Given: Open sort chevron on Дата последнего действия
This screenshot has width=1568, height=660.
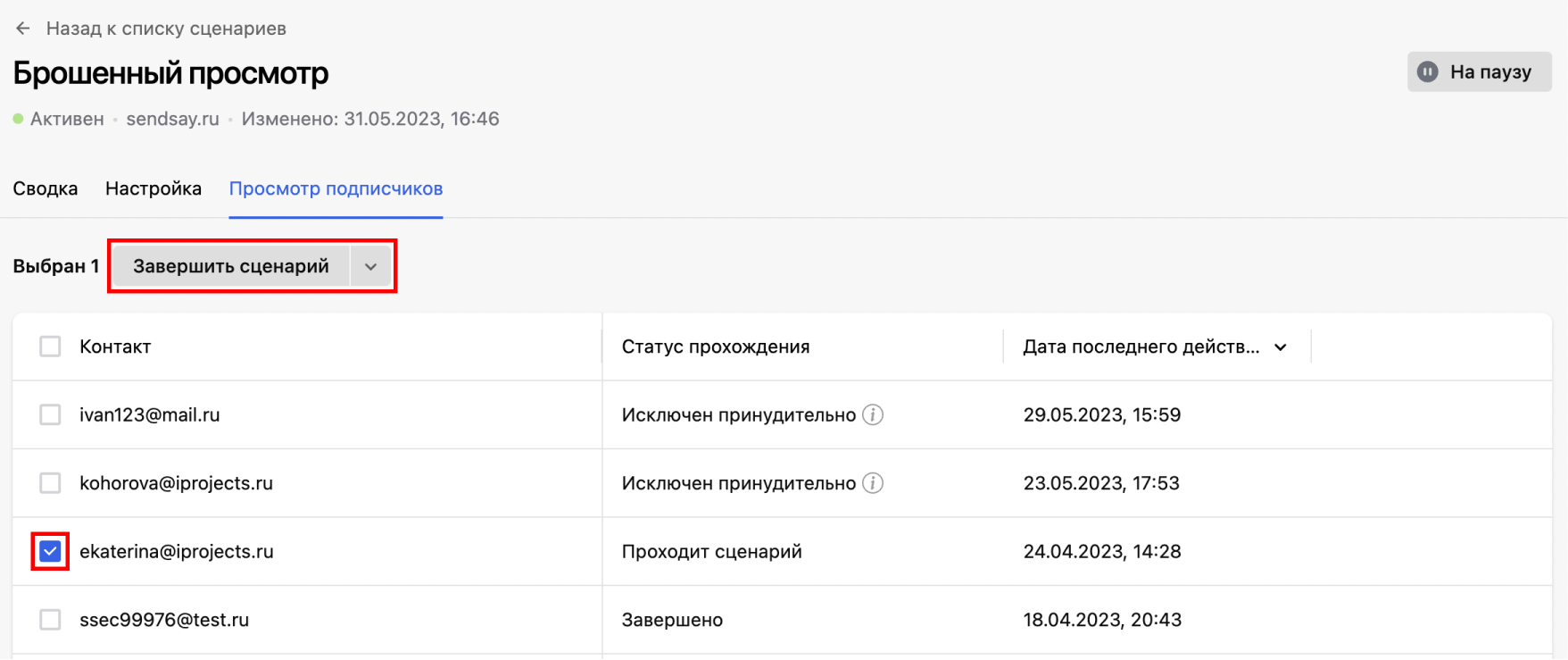Looking at the screenshot, I should (x=1281, y=347).
